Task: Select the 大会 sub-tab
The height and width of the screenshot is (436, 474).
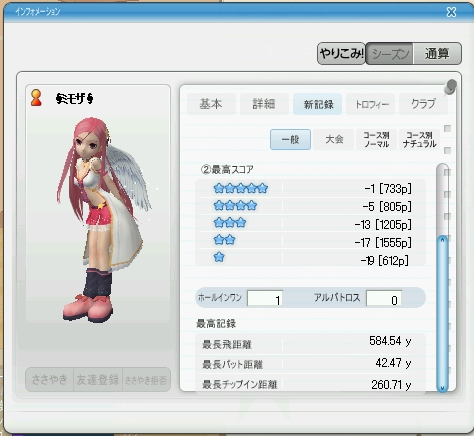Action: pyautogui.click(x=334, y=139)
